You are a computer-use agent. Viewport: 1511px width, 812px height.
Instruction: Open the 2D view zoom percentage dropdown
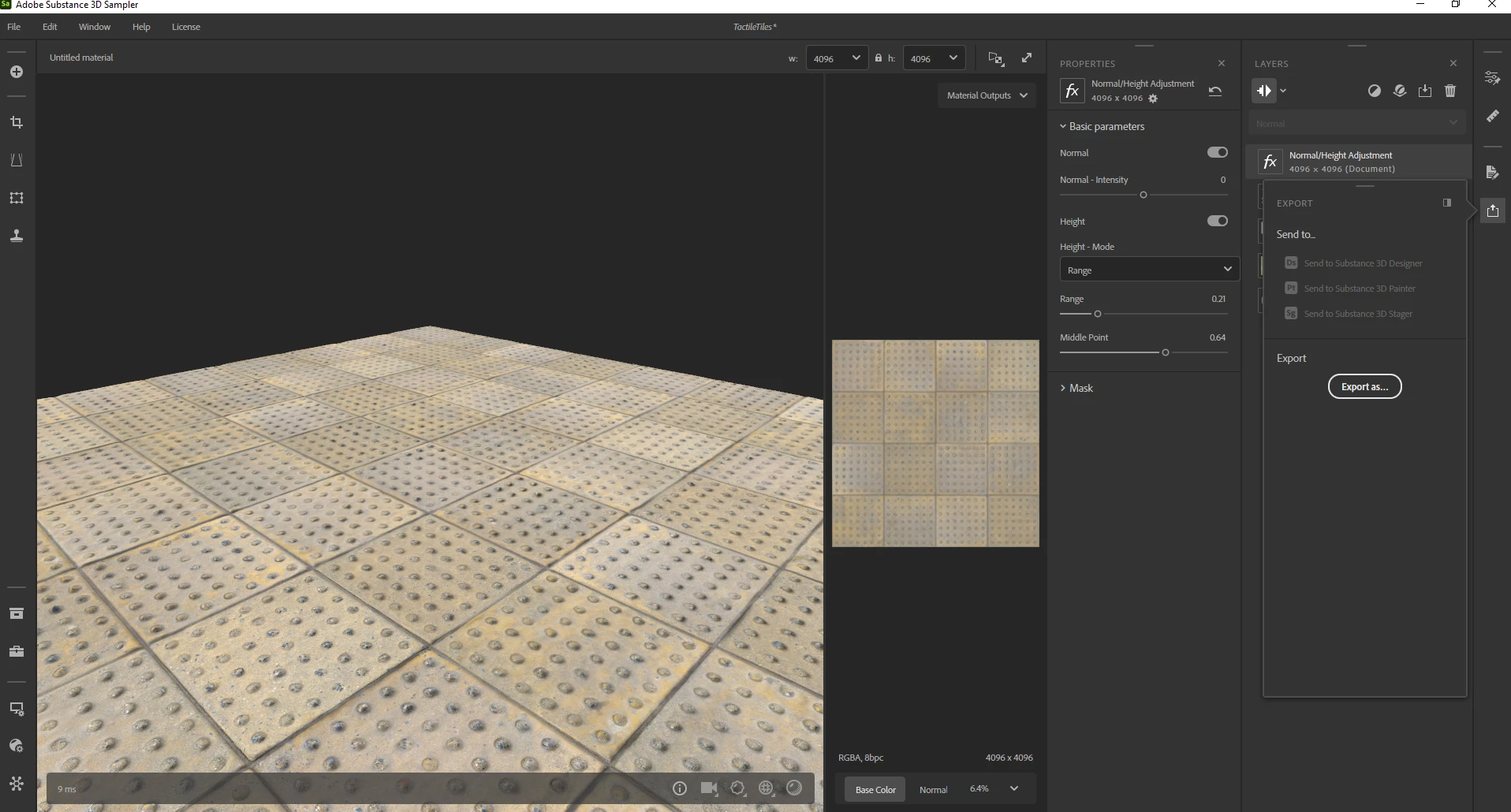(x=994, y=789)
